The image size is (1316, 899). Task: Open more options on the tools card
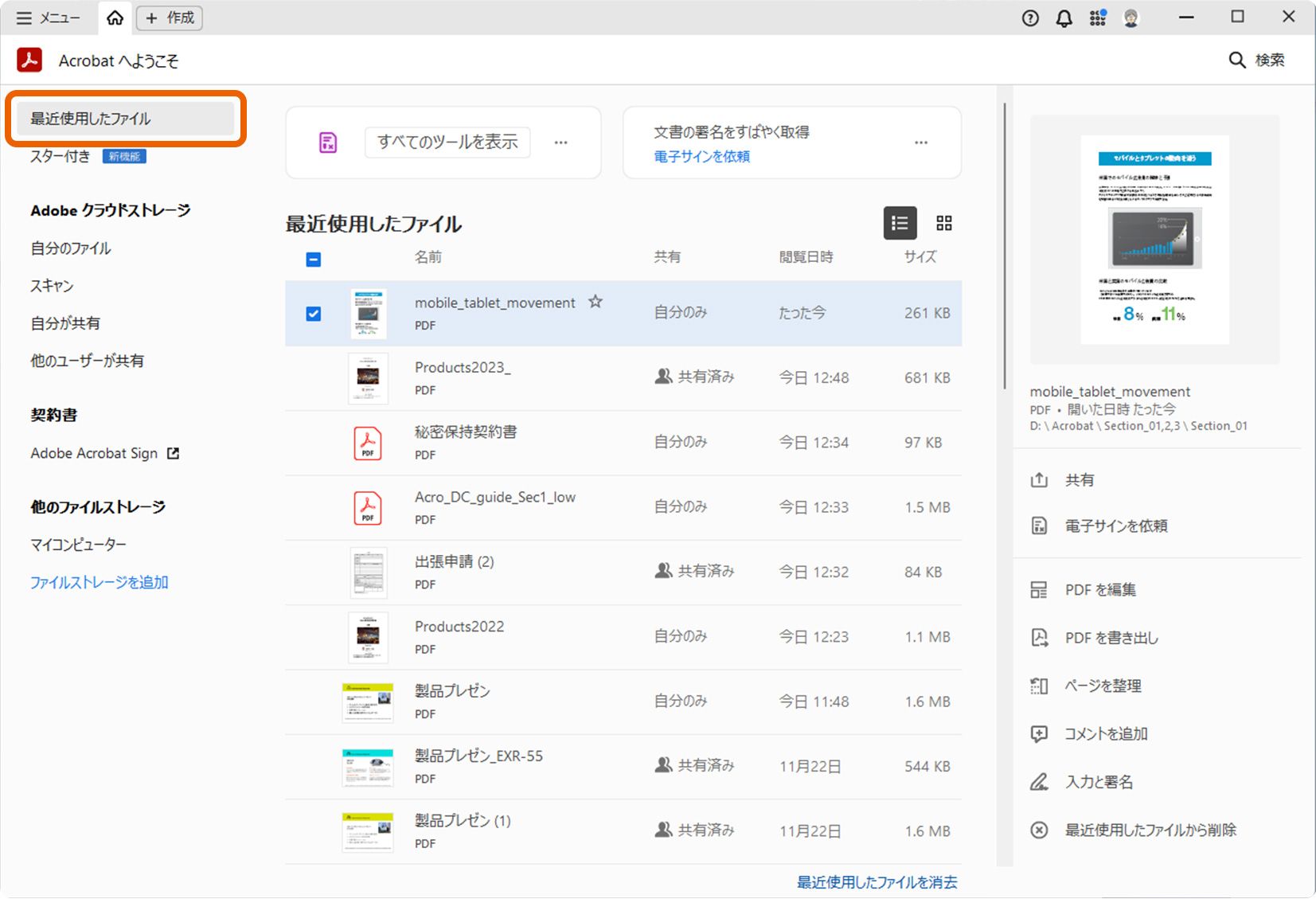click(561, 143)
